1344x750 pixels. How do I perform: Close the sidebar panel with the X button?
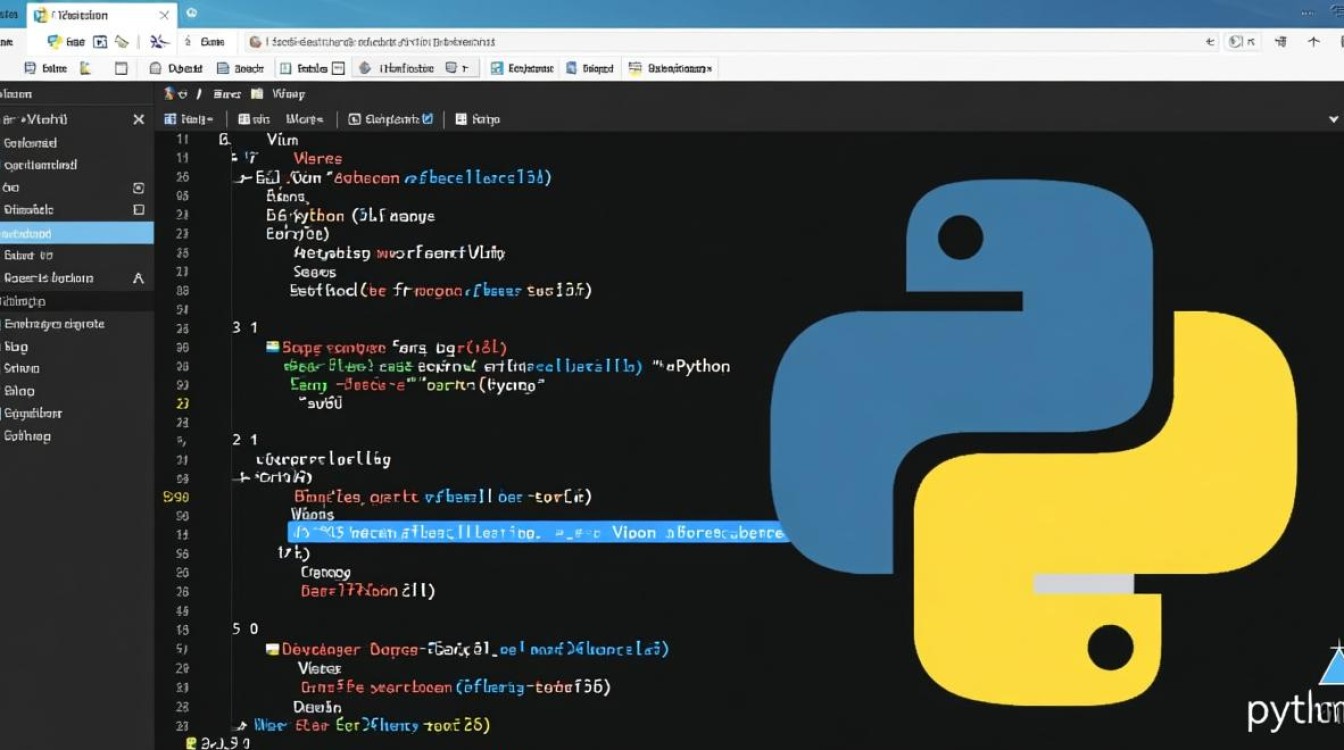click(138, 119)
